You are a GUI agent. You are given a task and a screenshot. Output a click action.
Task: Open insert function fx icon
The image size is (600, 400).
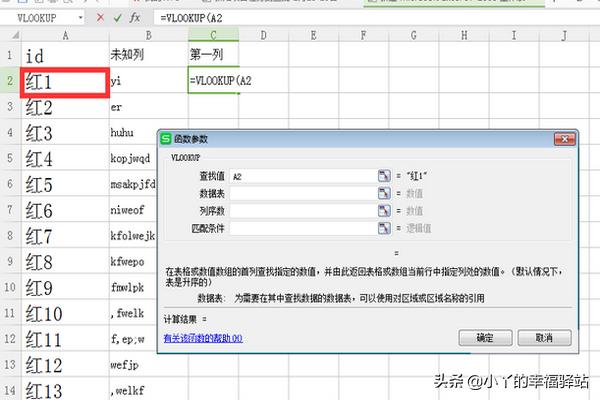coord(136,18)
